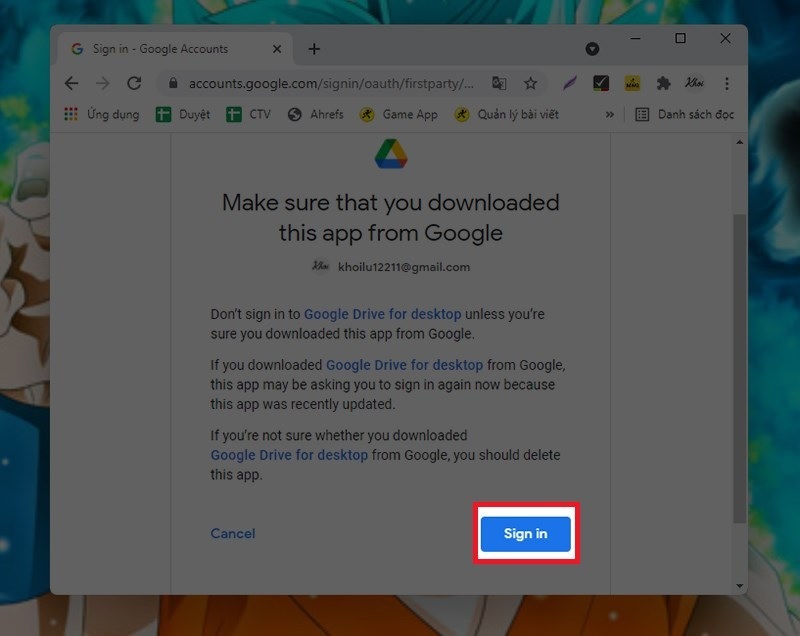
Task: Click the Cancel link
Action: pyautogui.click(x=233, y=533)
